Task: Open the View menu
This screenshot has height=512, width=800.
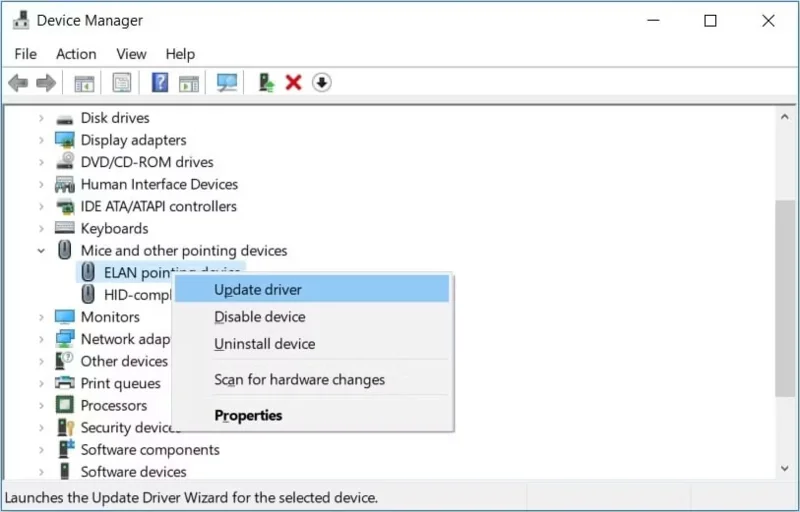Action: (131, 54)
